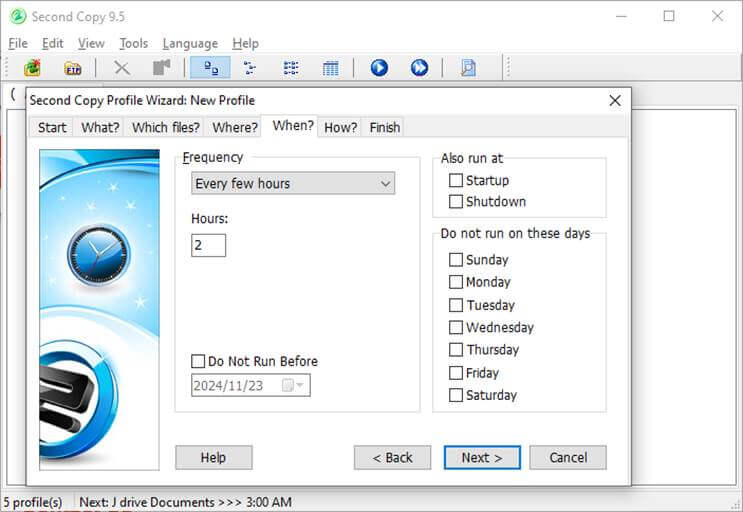Image resolution: width=743 pixels, height=512 pixels.
Task: Switch to the Which files? tab
Action: click(166, 127)
